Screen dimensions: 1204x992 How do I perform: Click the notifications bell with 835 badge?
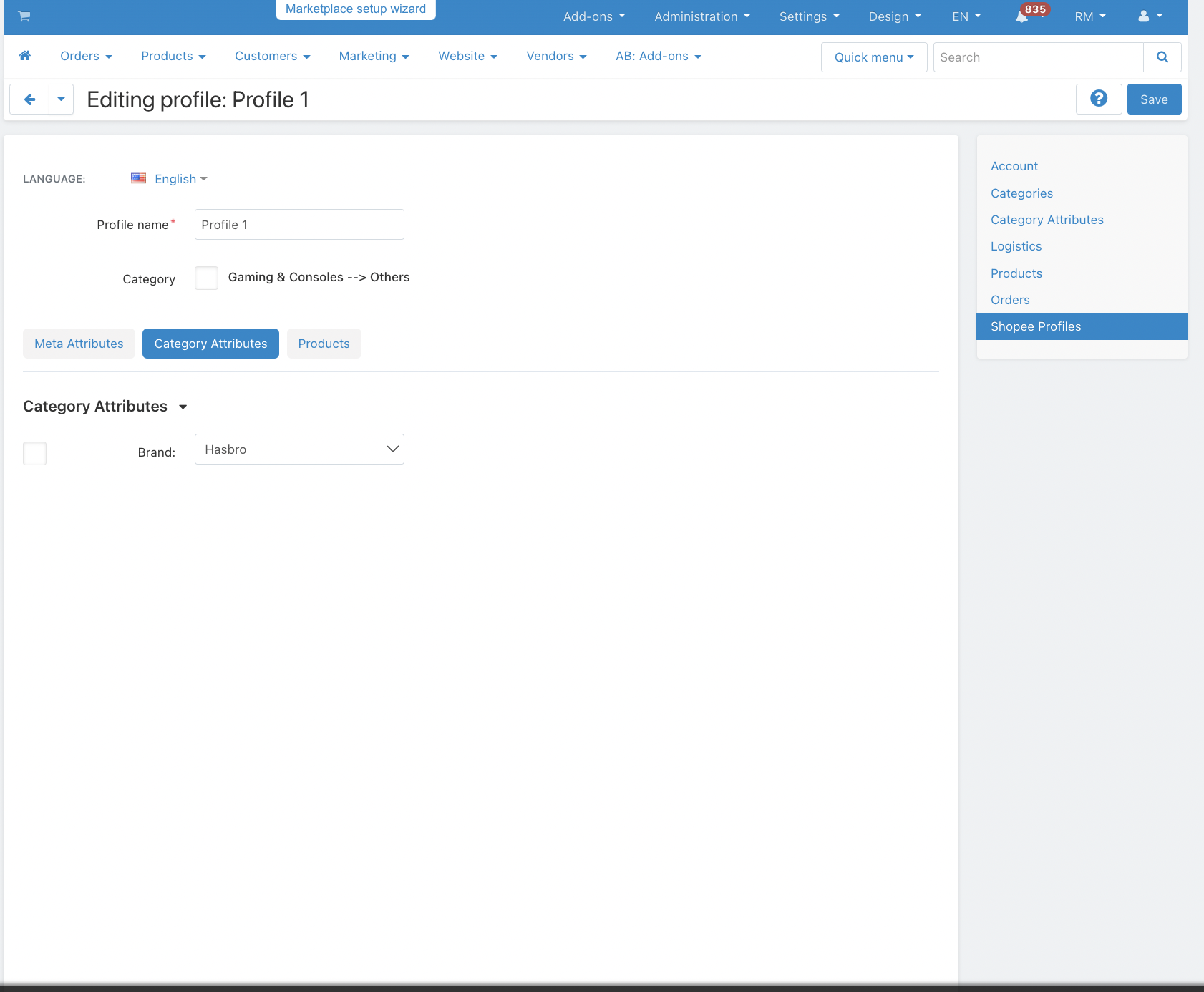1022,16
